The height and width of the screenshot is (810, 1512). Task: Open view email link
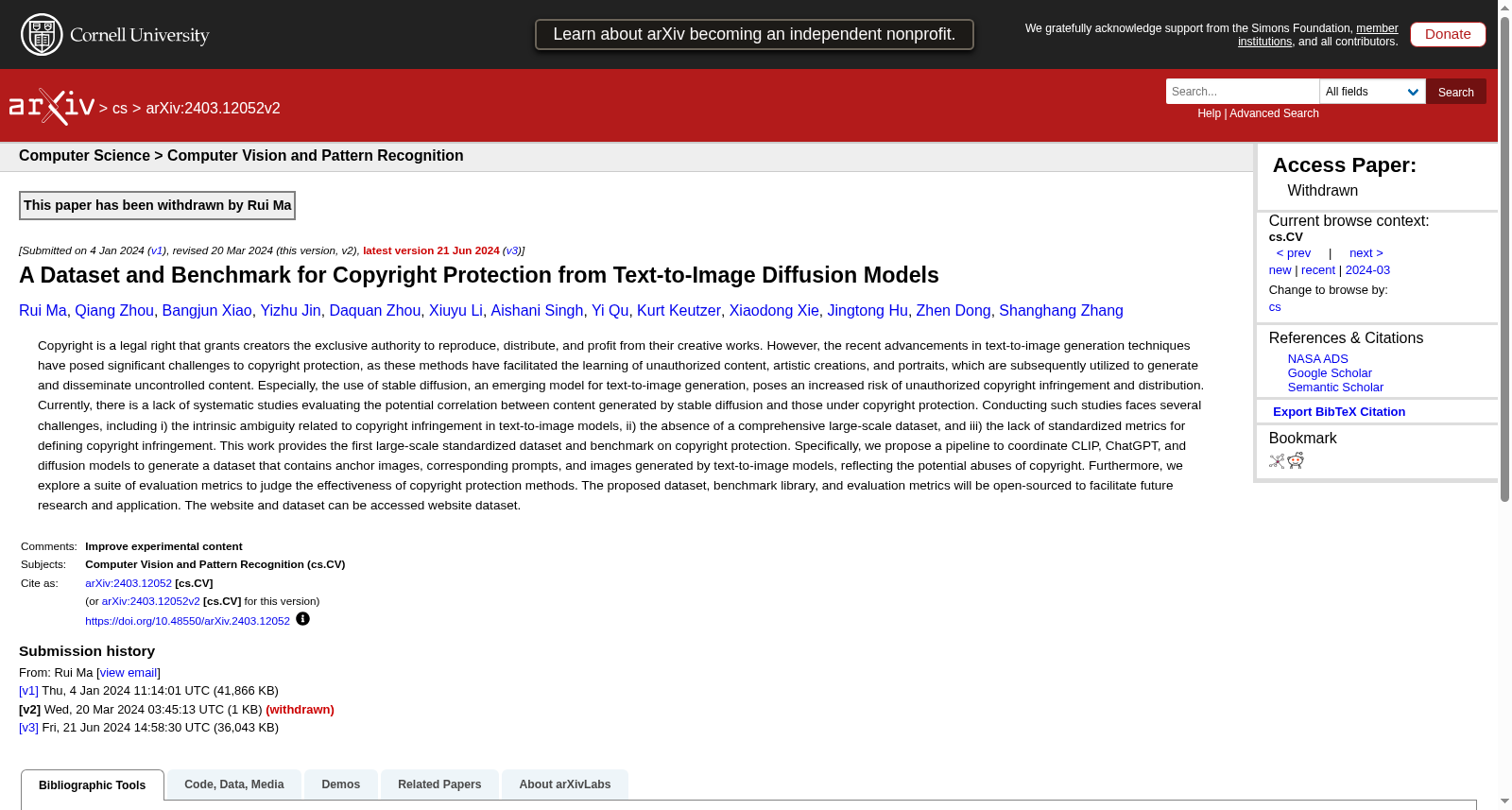pyautogui.click(x=129, y=673)
